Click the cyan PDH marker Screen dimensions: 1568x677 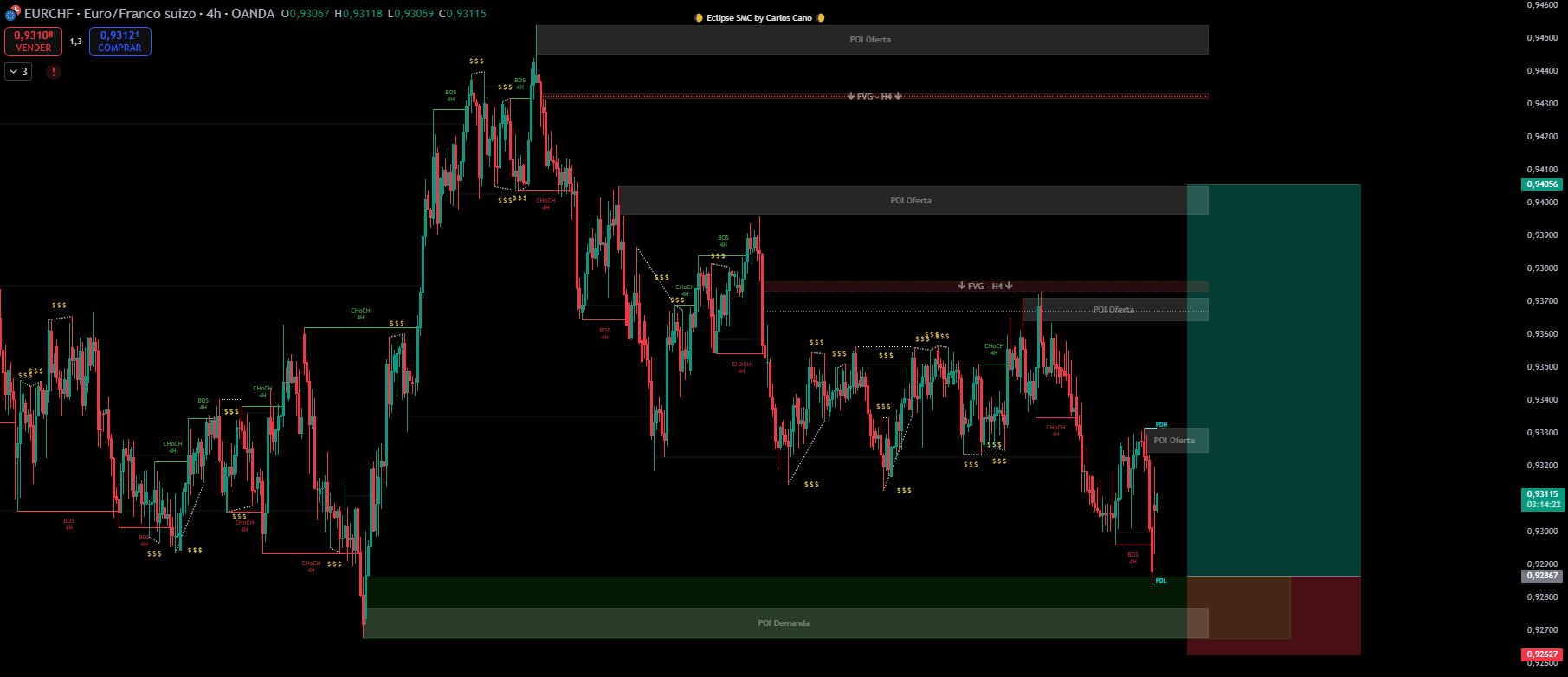click(x=1161, y=425)
